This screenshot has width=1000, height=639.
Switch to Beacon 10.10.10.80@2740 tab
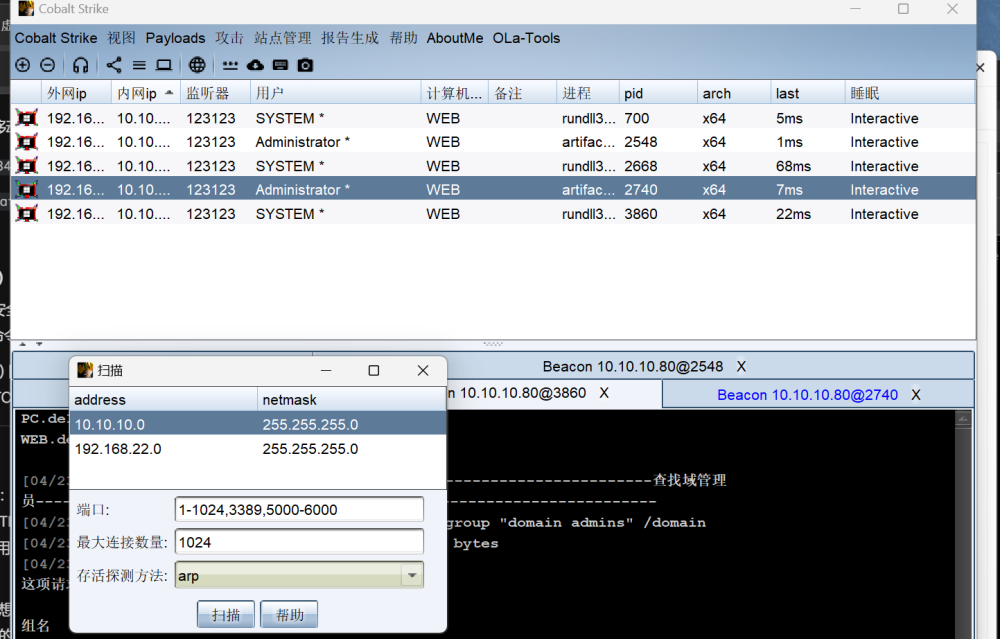coord(807,395)
